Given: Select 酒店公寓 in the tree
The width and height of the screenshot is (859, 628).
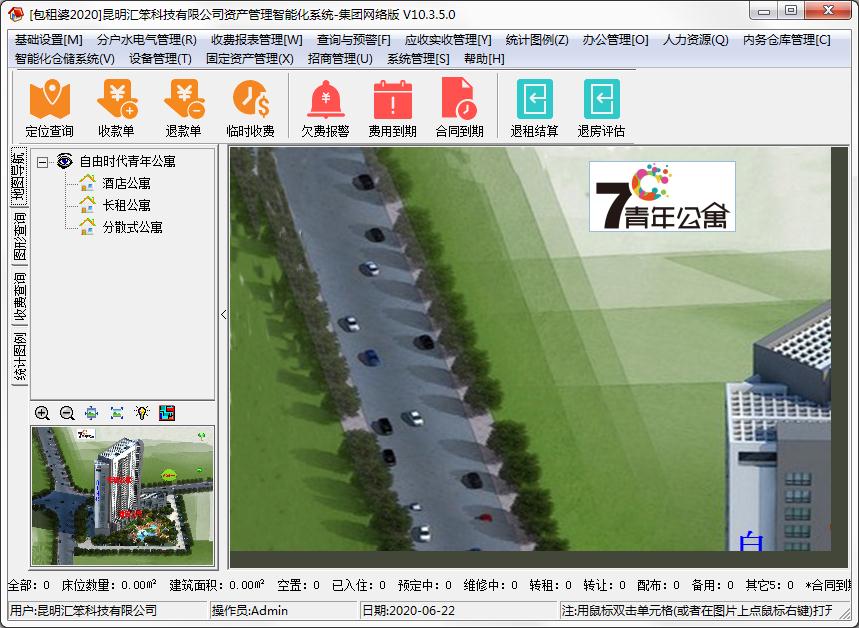Looking at the screenshot, I should [126, 183].
